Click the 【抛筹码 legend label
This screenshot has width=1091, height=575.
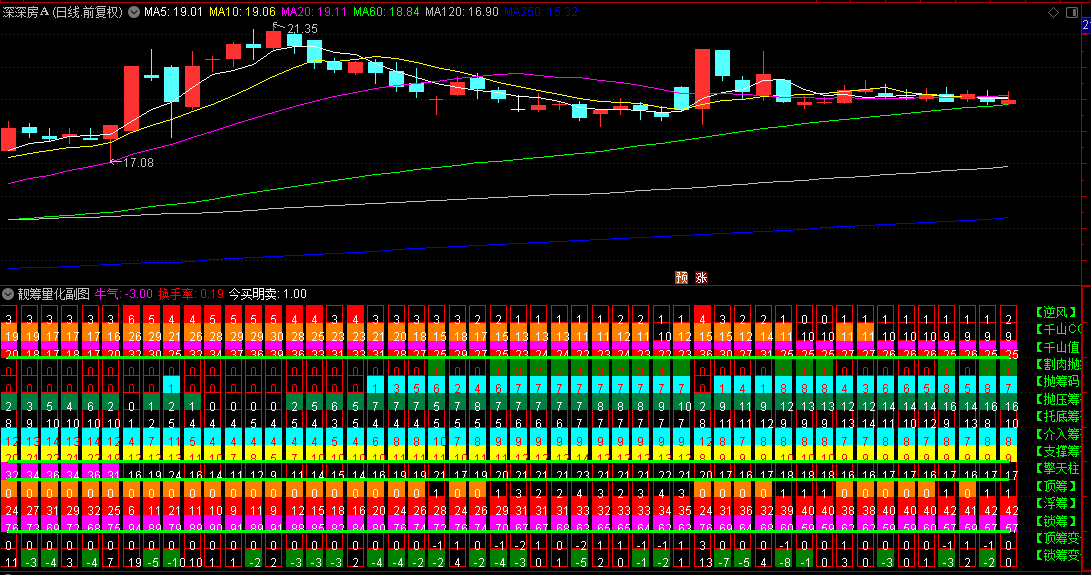1058,381
